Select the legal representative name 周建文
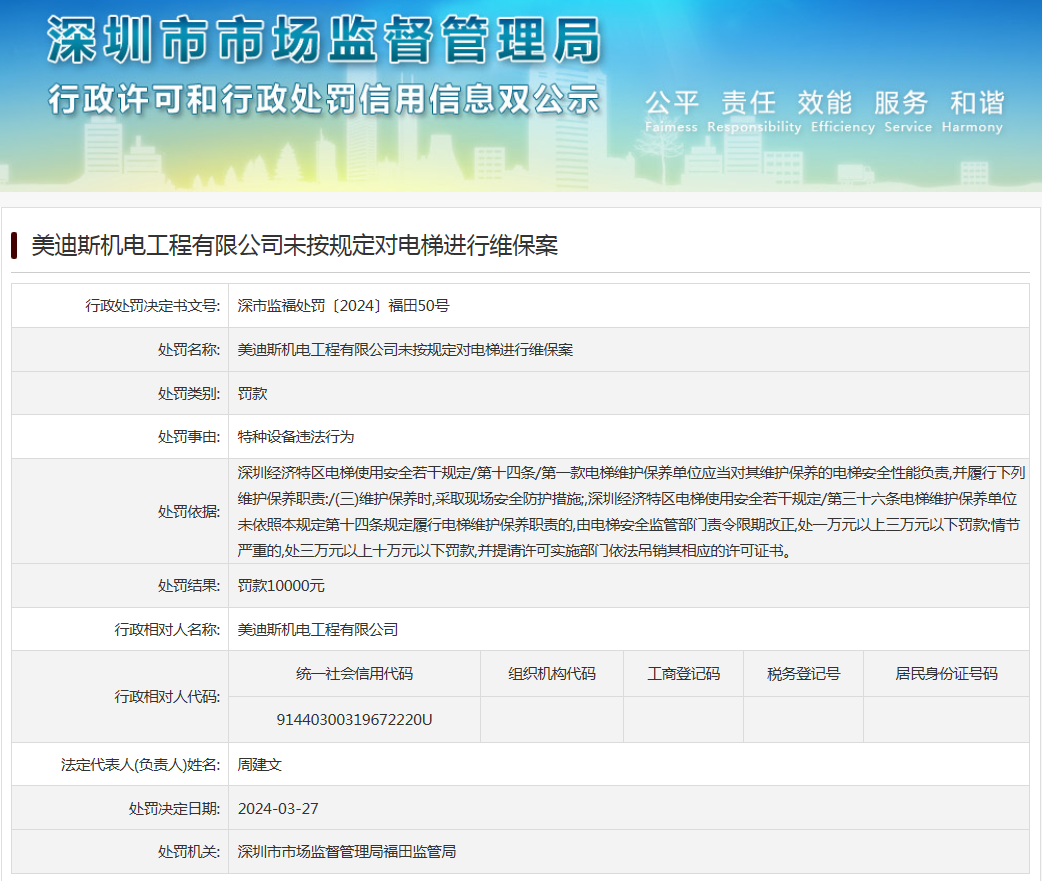Image resolution: width=1042 pixels, height=881 pixels. [x=260, y=765]
